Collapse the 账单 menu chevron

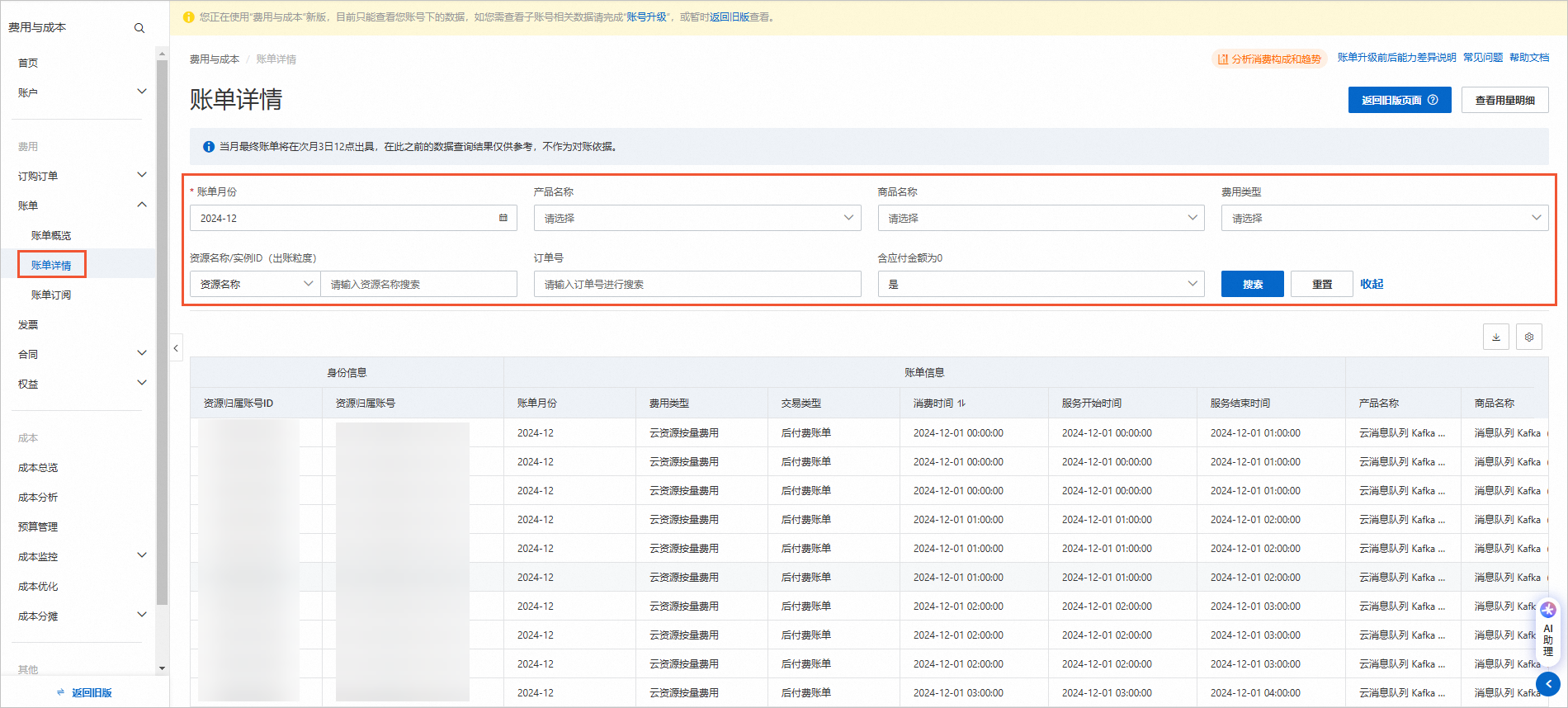click(142, 205)
